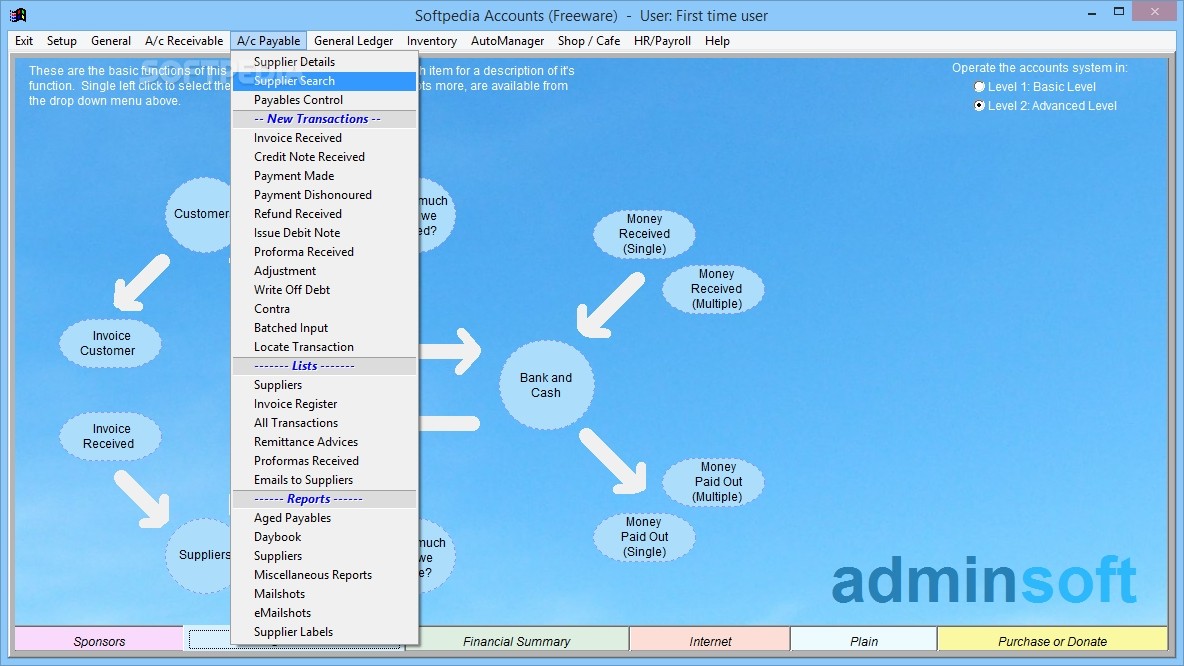
Task: Click the Customer bubble
Action: 199,214
